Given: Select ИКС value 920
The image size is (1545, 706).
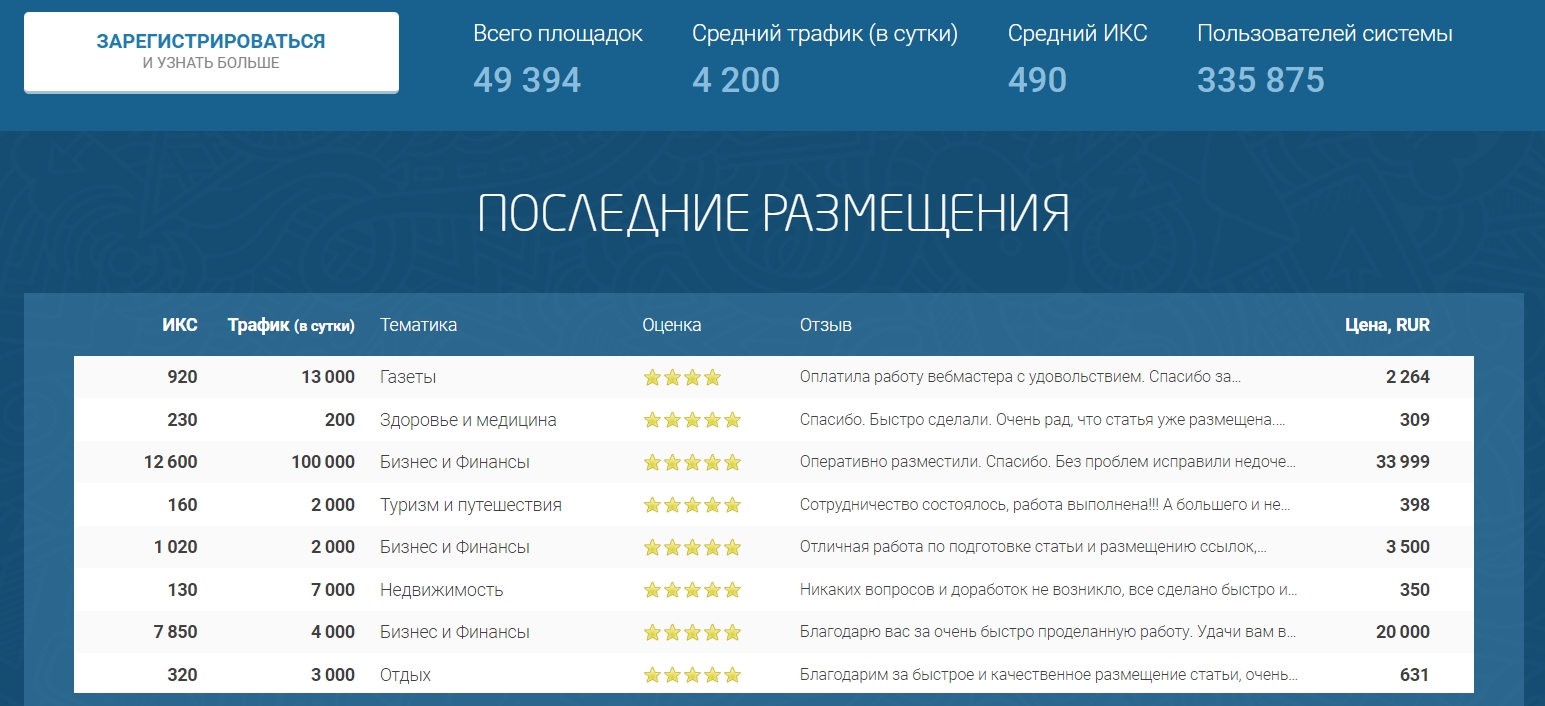Looking at the screenshot, I should (183, 378).
